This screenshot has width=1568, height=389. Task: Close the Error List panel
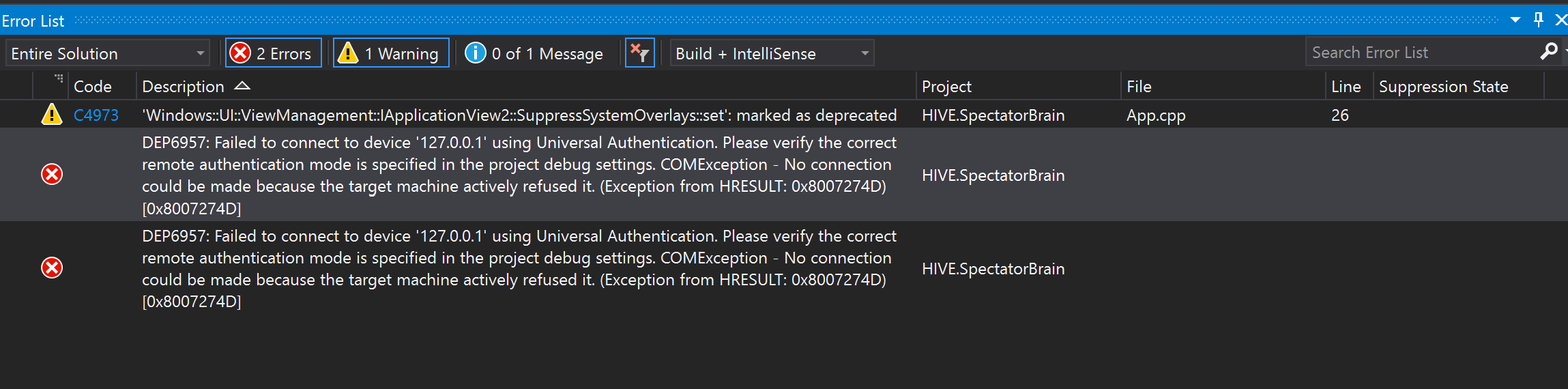(1560, 20)
